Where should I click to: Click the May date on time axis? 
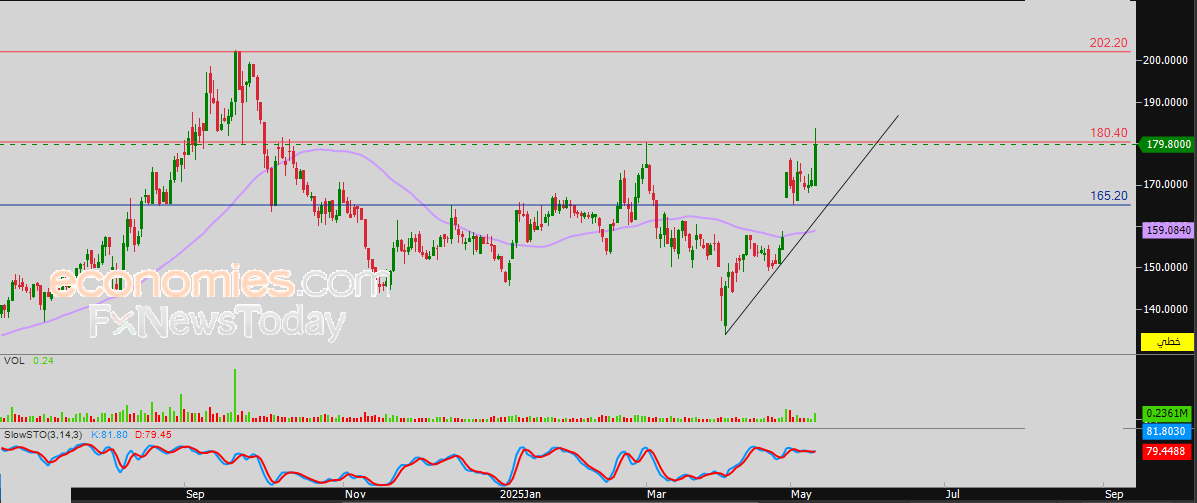click(802, 495)
